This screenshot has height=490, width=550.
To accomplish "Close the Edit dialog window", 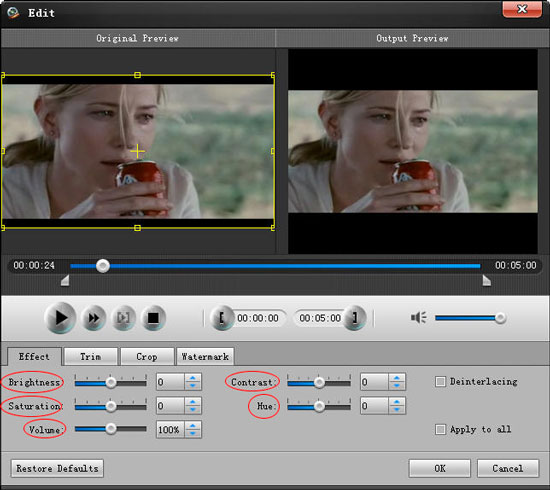I will (522, 9).
